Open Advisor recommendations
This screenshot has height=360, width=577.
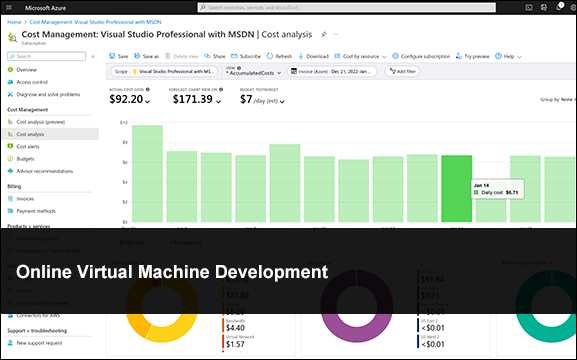click(45, 171)
